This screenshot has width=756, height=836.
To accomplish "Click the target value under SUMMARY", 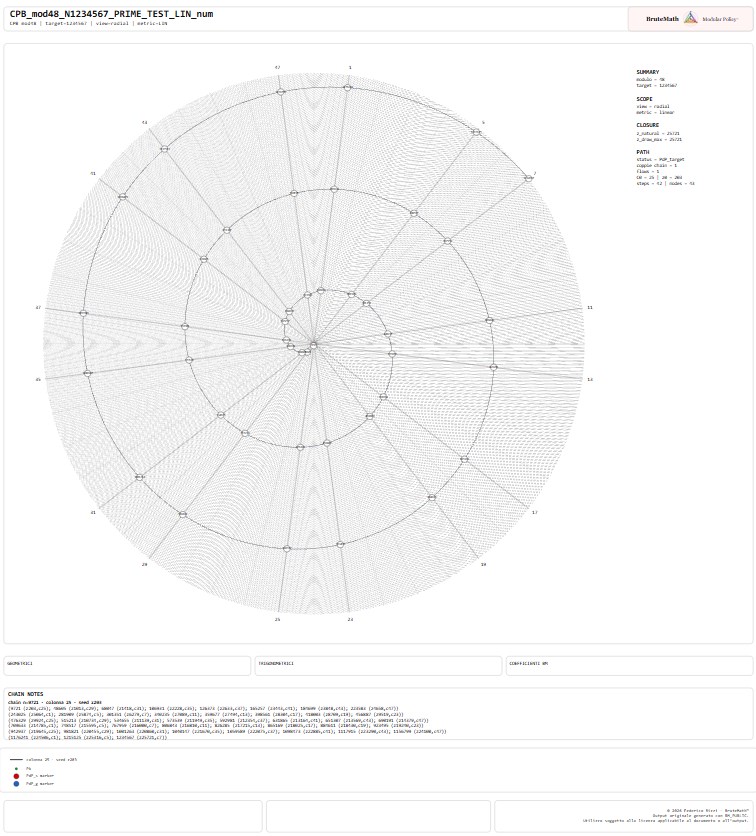I will pyautogui.click(x=656, y=85).
